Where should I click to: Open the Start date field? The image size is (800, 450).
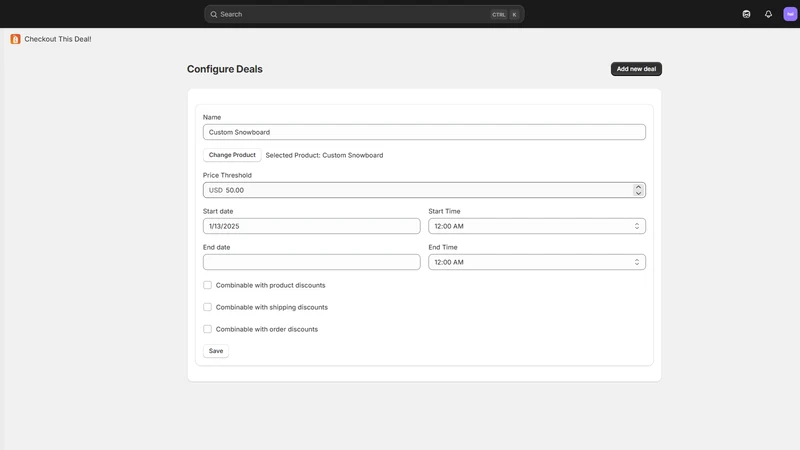coord(311,226)
